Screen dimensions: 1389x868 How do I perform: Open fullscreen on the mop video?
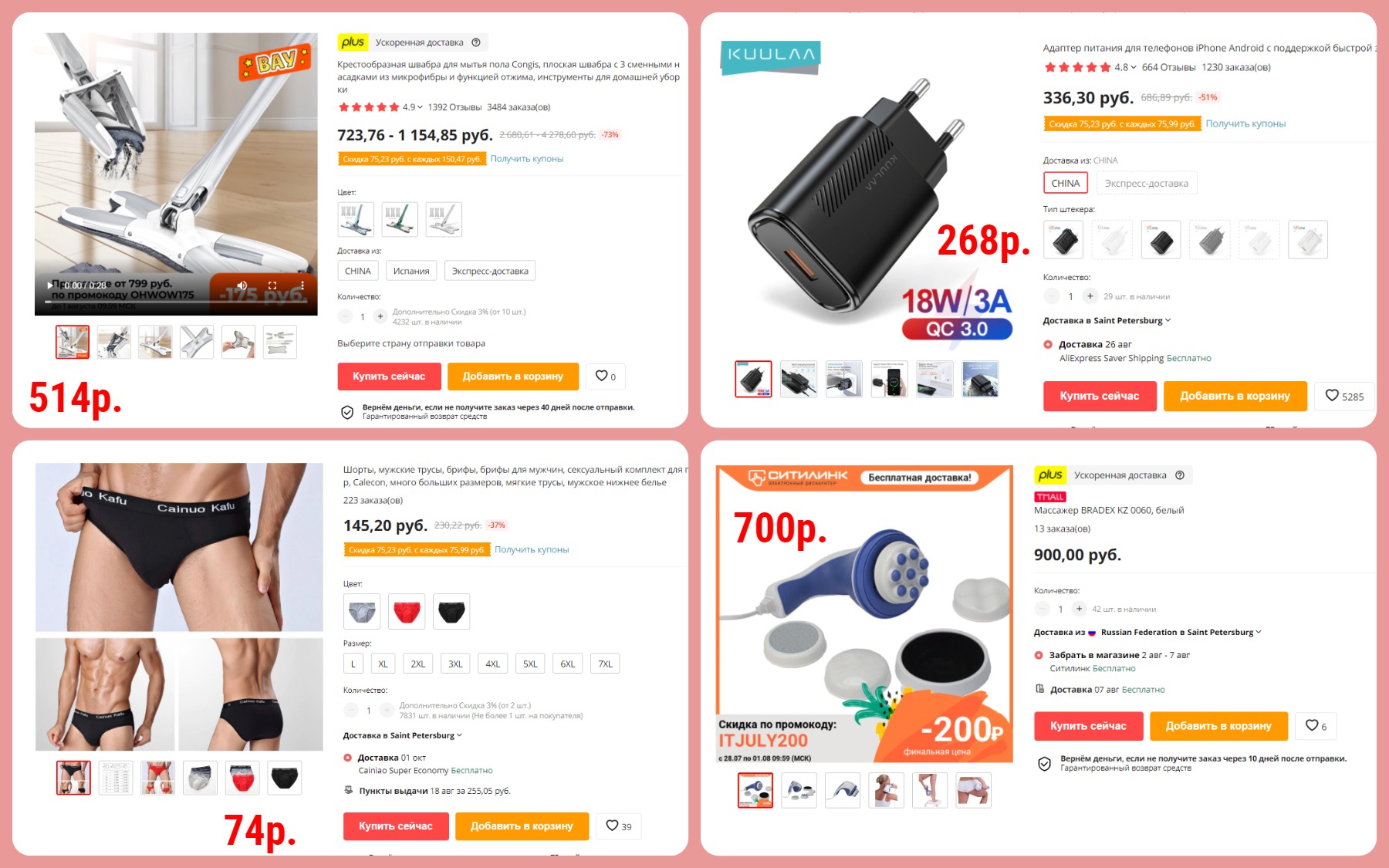coord(272,285)
